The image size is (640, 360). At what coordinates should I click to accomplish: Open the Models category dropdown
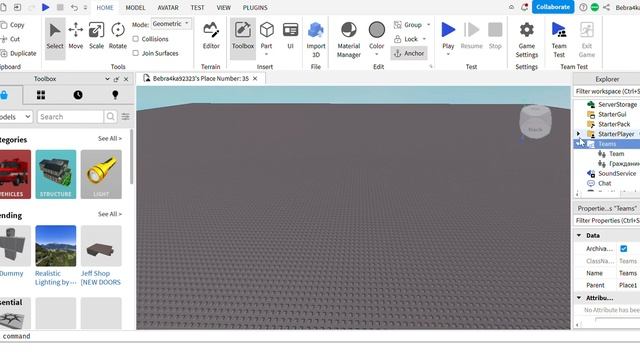16,117
